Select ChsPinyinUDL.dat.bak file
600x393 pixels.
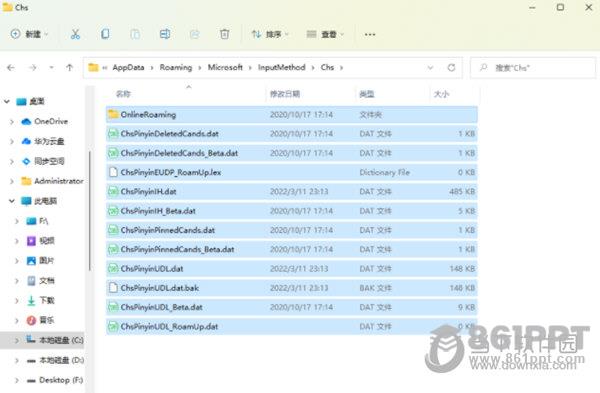[292, 288]
